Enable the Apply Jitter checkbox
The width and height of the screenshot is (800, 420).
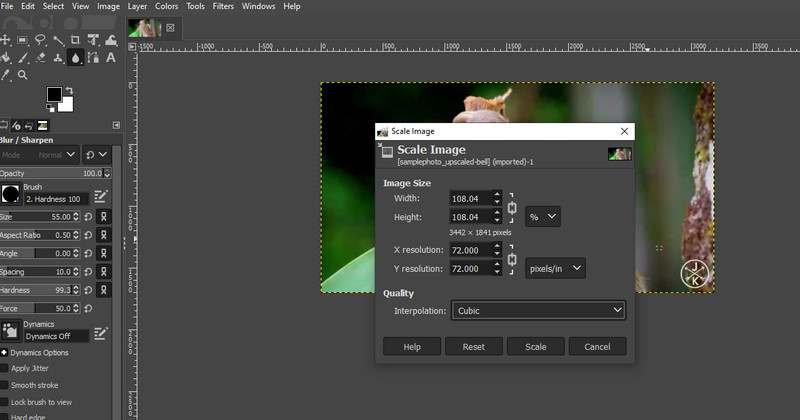pyautogui.click(x=4, y=368)
